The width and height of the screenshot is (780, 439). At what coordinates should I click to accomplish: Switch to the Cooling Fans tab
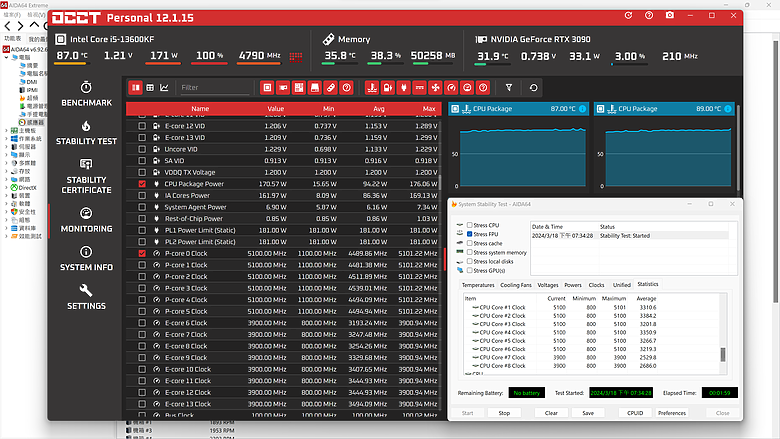tap(516, 285)
